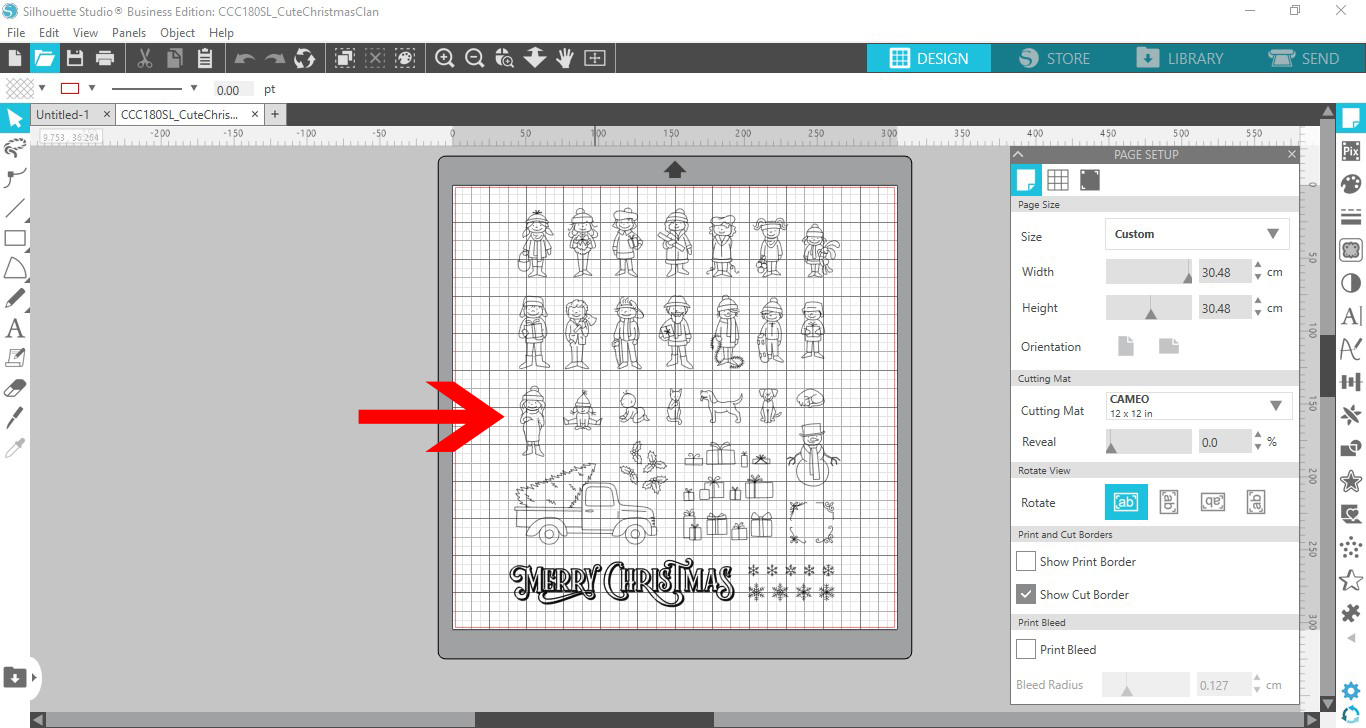The width and height of the screenshot is (1366, 728).
Task: Open the Text Style panel
Action: pyautogui.click(x=1351, y=316)
